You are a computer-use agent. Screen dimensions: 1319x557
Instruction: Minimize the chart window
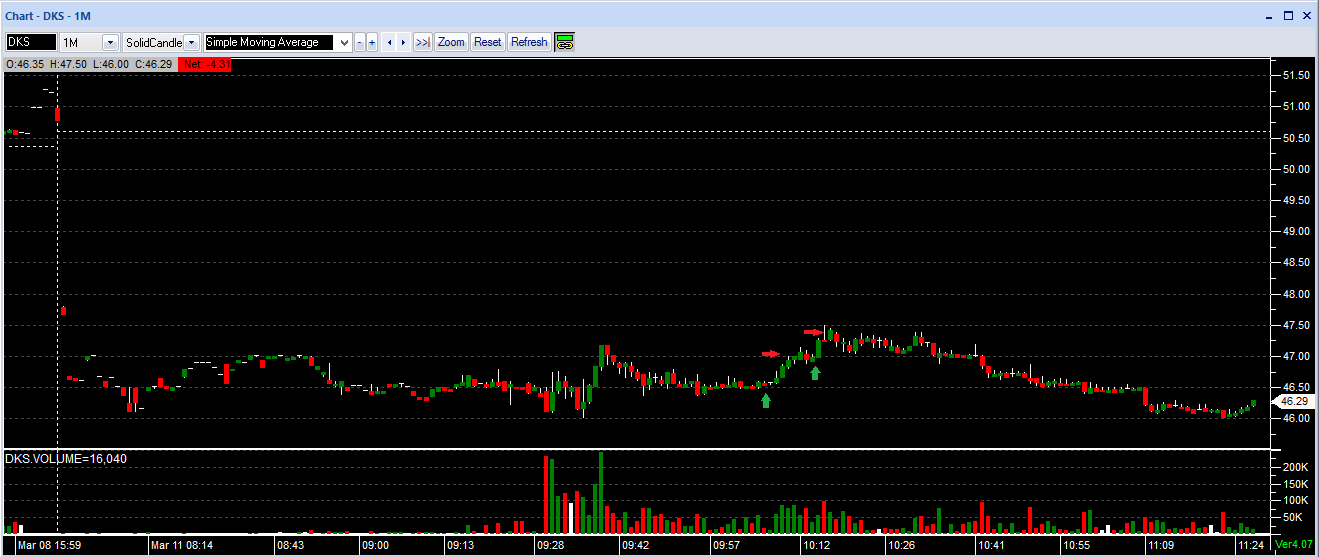tap(1271, 16)
